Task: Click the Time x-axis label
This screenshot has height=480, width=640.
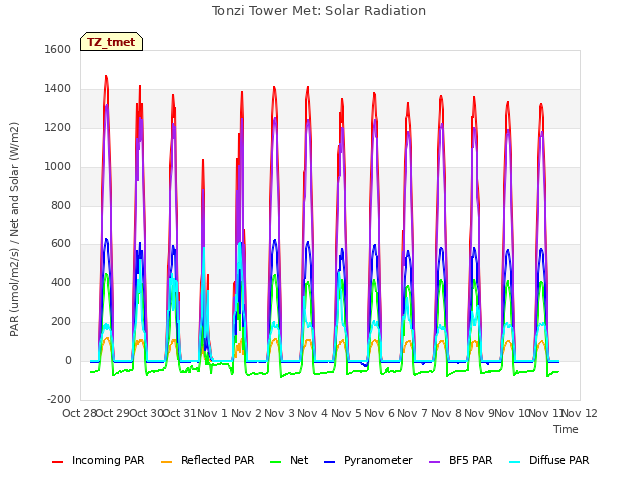Action: pyautogui.click(x=566, y=429)
